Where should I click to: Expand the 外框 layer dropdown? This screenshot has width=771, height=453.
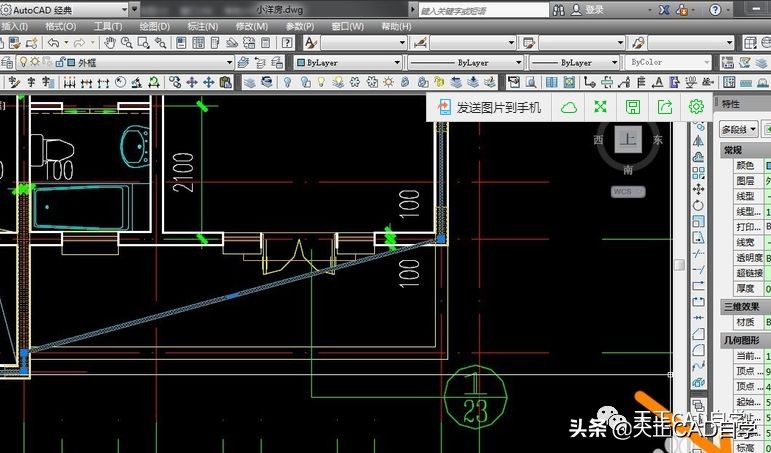(229, 62)
